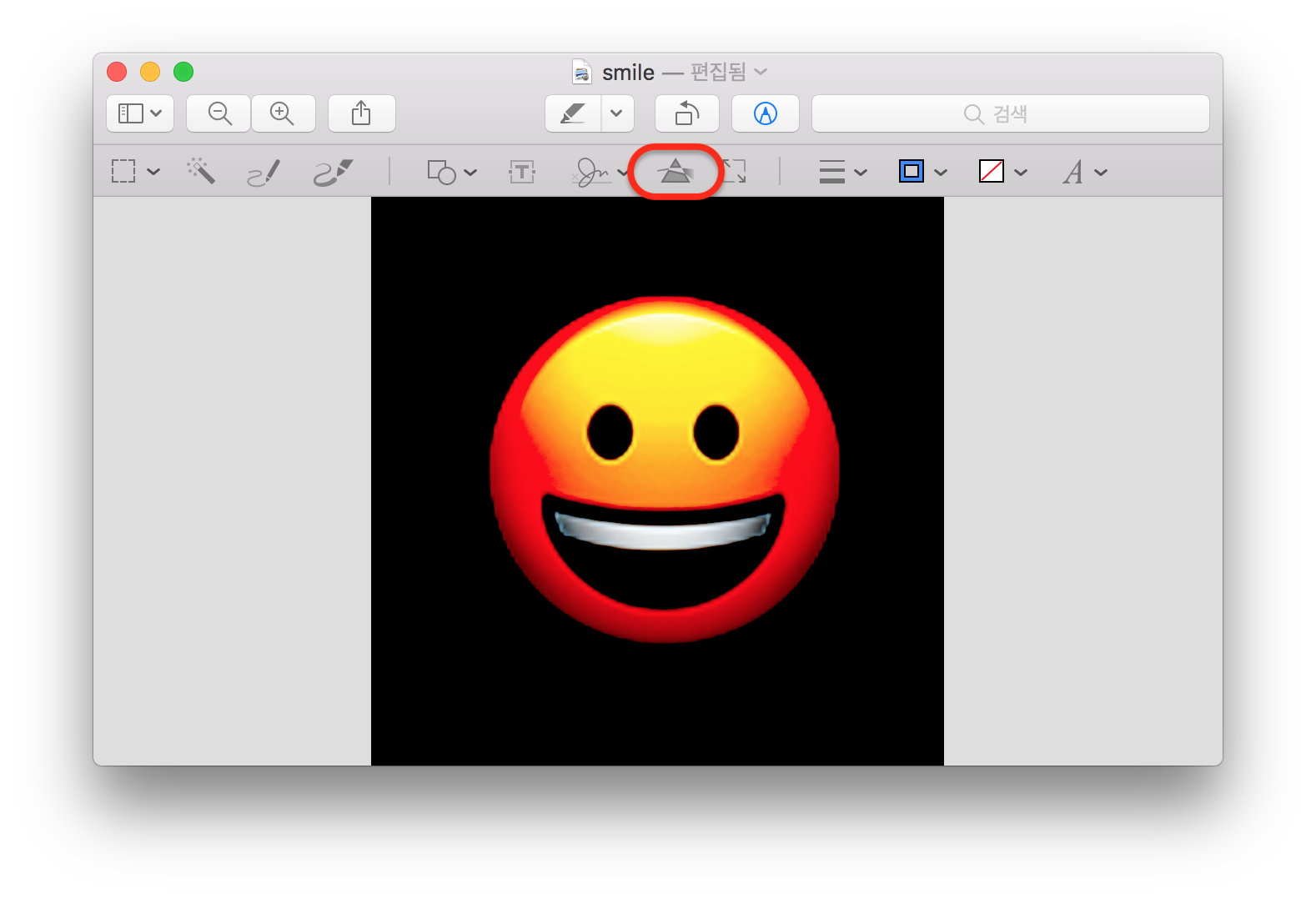1316x899 pixels.
Task: Expand the fill color chevron
Action: (x=1021, y=173)
